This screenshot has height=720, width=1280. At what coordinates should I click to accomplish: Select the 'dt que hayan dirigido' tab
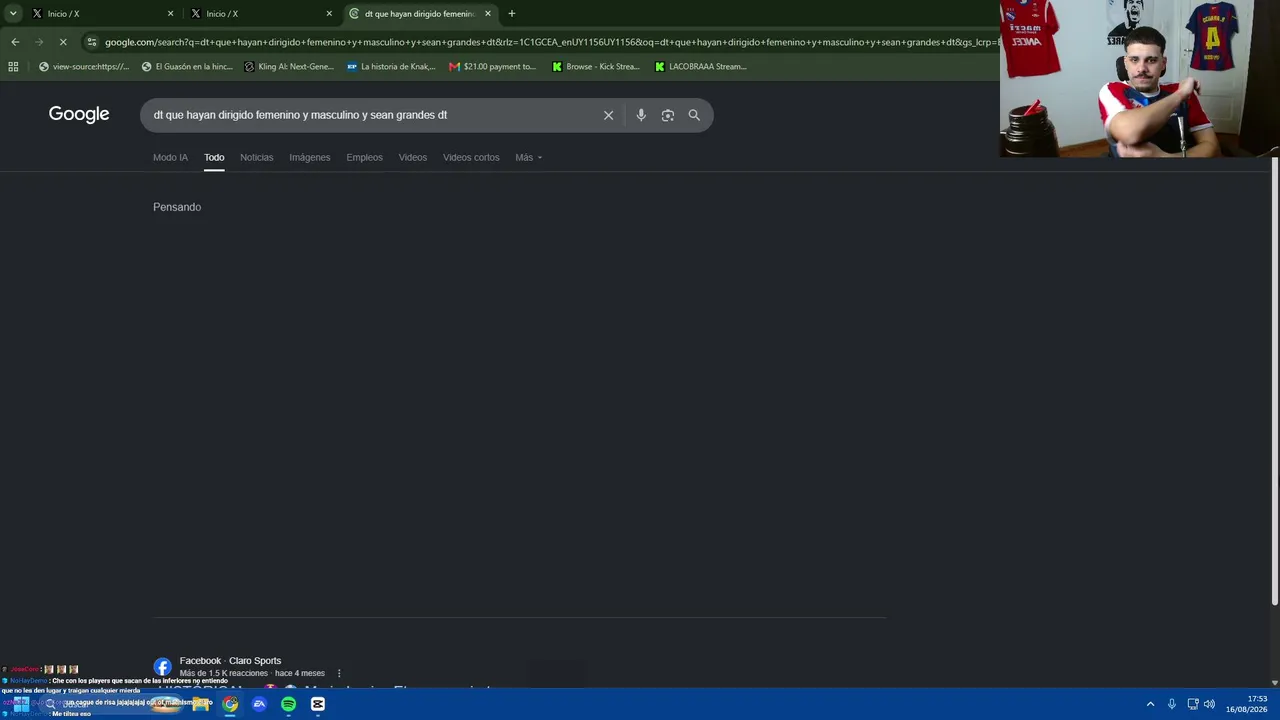coord(420,14)
